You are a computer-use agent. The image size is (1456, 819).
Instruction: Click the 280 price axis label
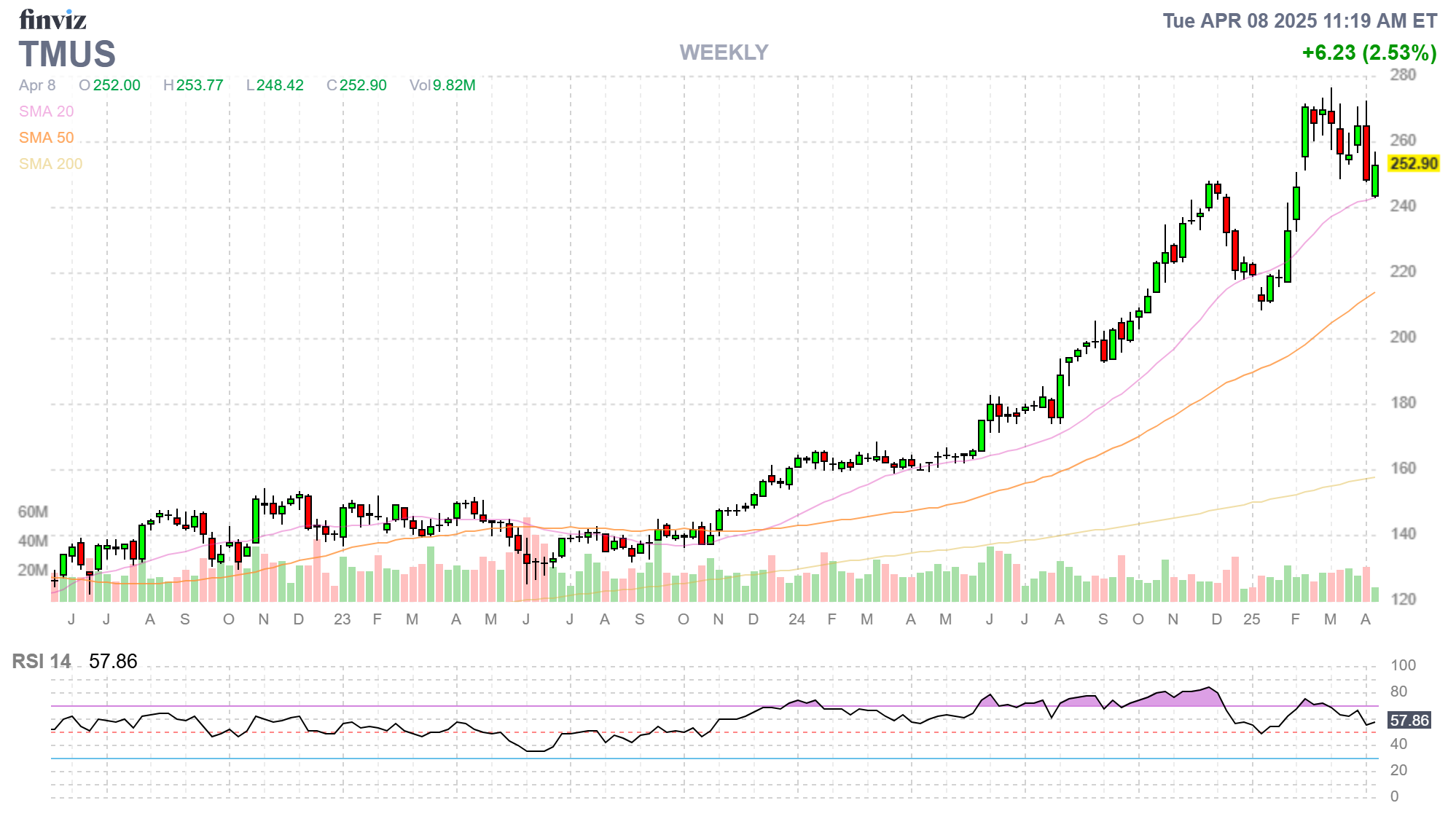click(1402, 74)
